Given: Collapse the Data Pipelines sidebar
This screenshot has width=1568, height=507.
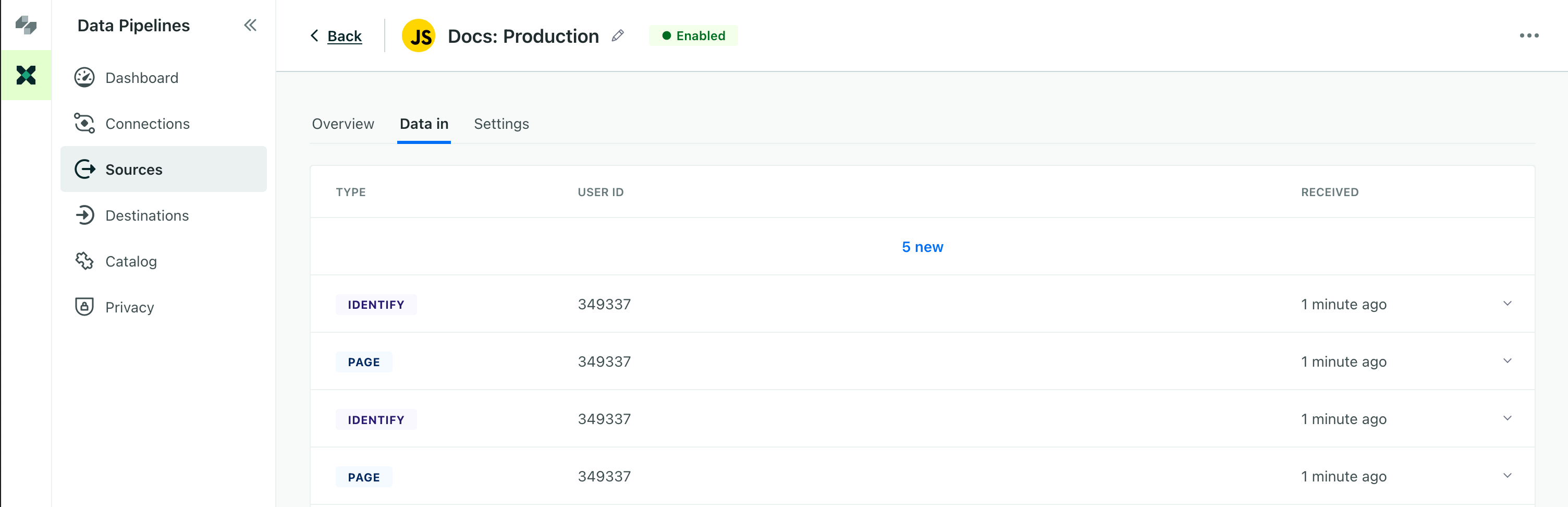Looking at the screenshot, I should click(x=250, y=25).
